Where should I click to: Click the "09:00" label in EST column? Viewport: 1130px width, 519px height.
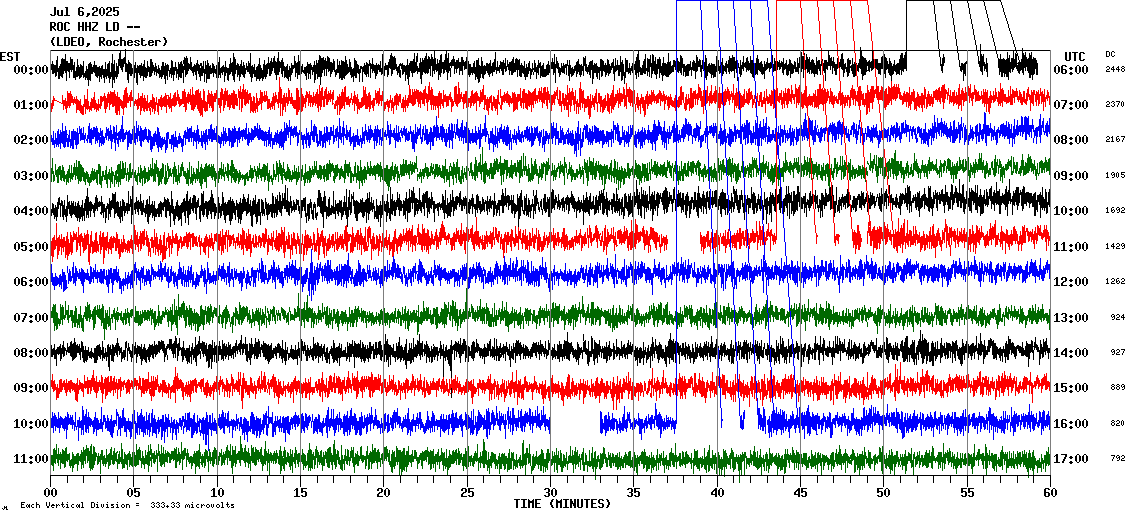coord(30,388)
